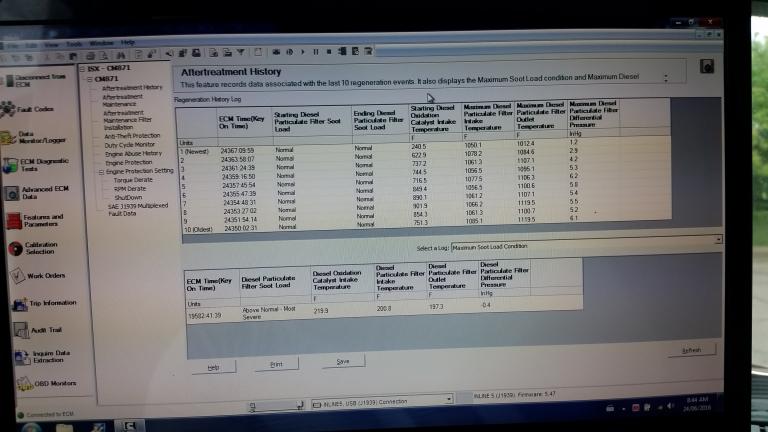The width and height of the screenshot is (768, 432).
Task: Click the taskbar clock
Action: click(697, 404)
